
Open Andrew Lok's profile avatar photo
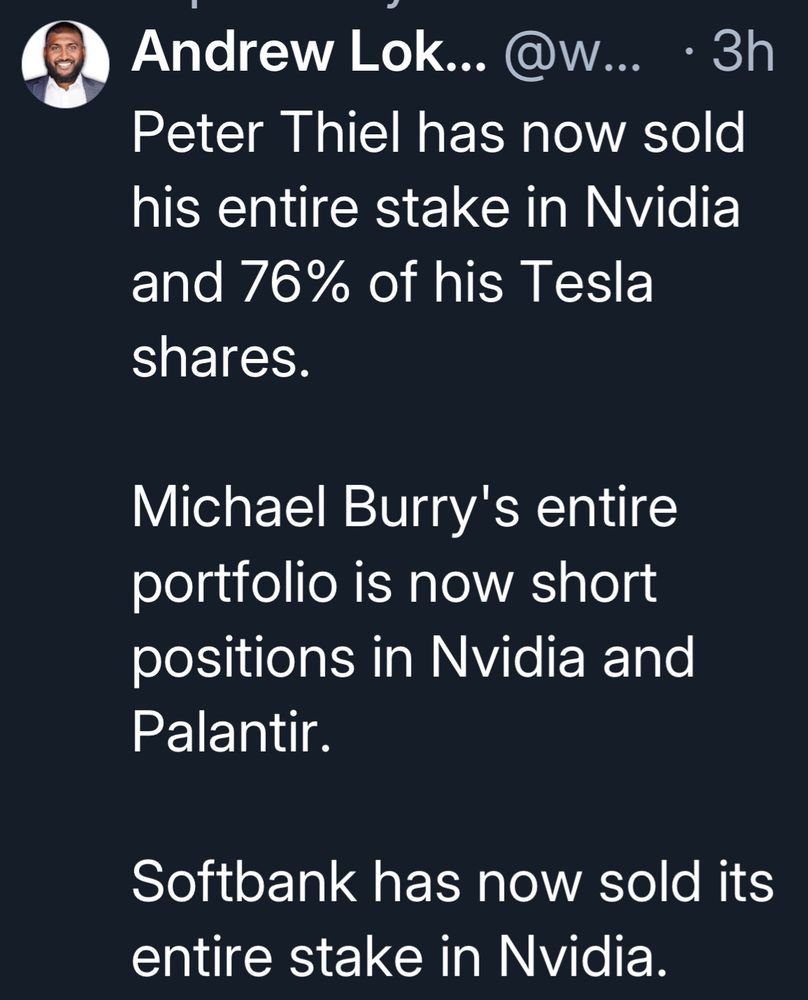[65, 63]
